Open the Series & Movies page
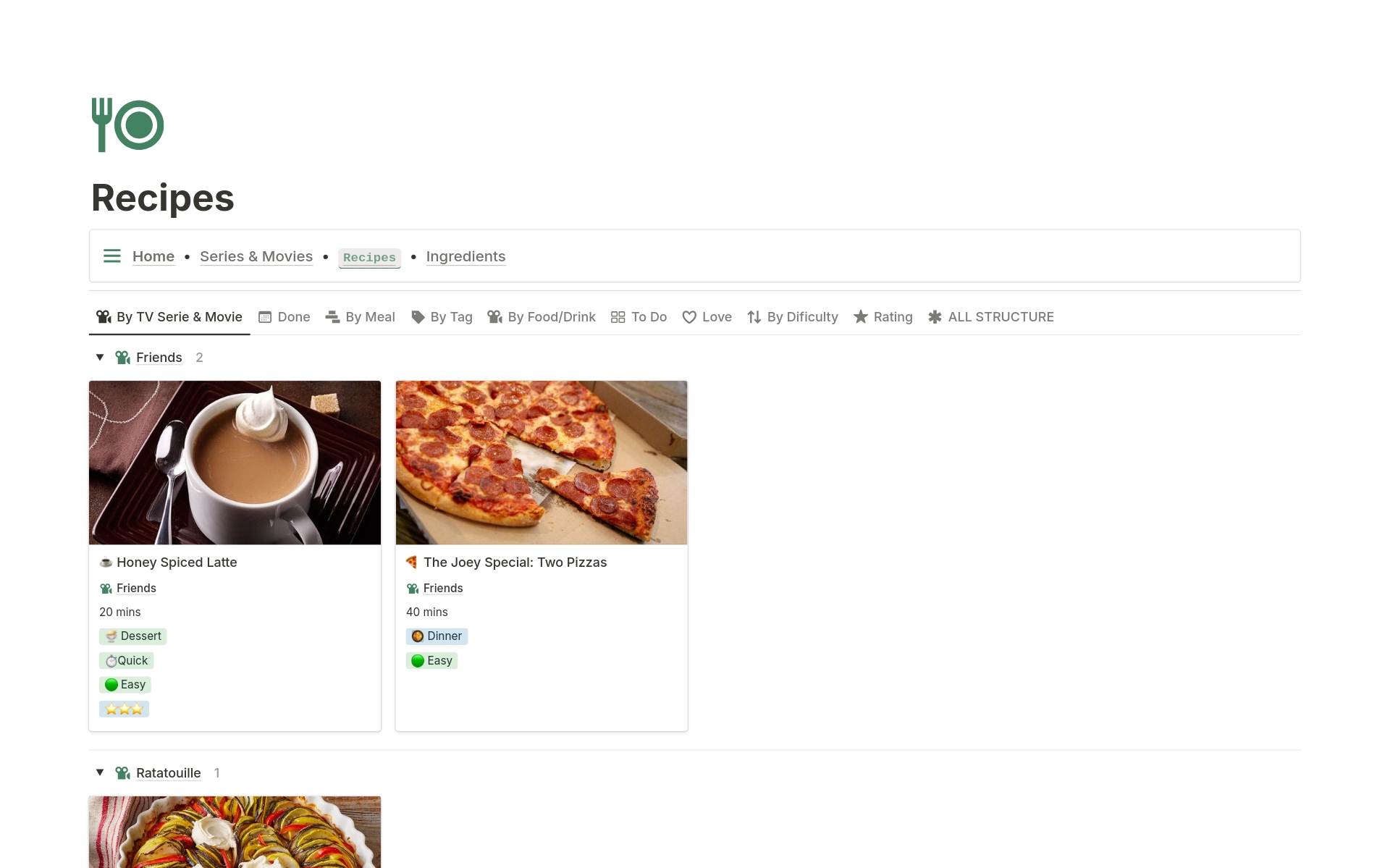The image size is (1390, 868). [x=256, y=256]
